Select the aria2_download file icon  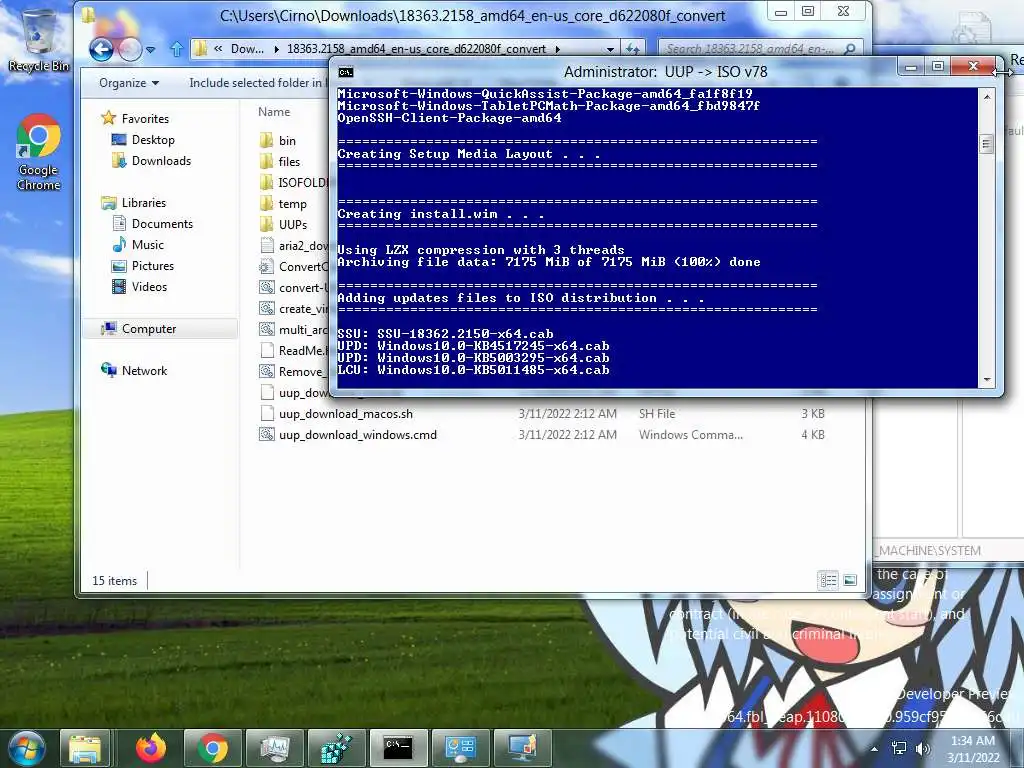(266, 246)
